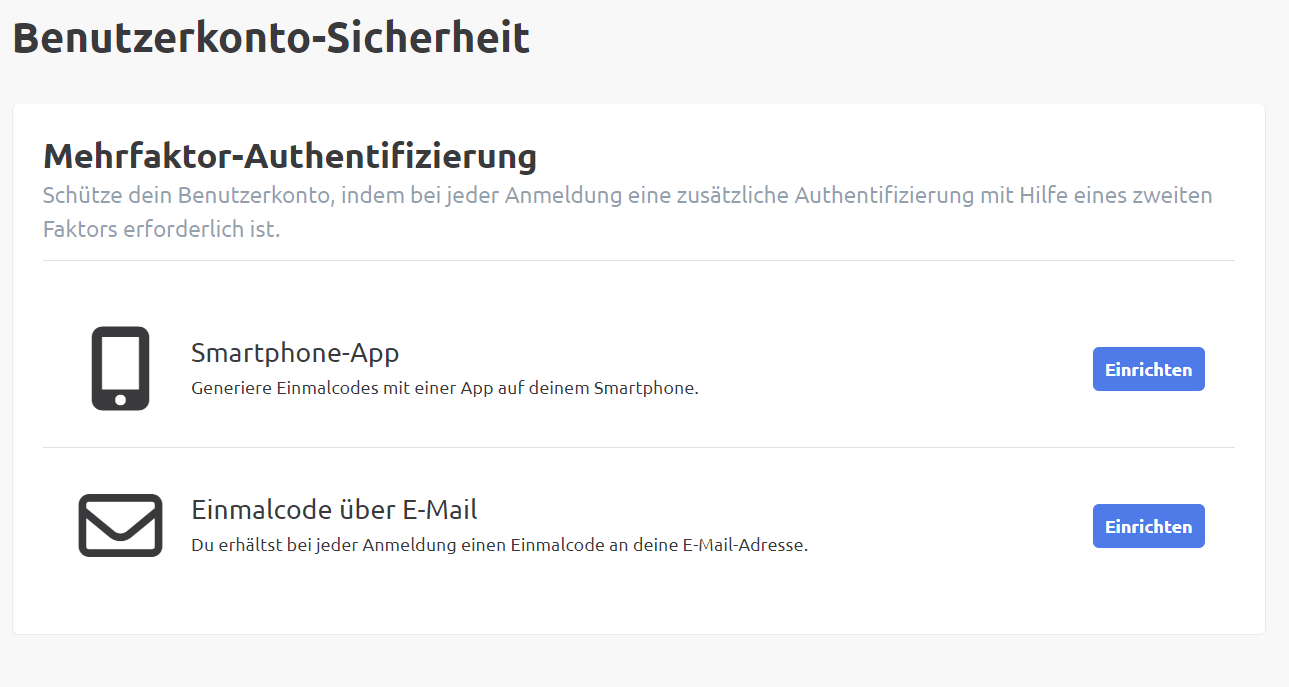
Task: Click the "Smartphone-App" option title
Action: coord(295,353)
